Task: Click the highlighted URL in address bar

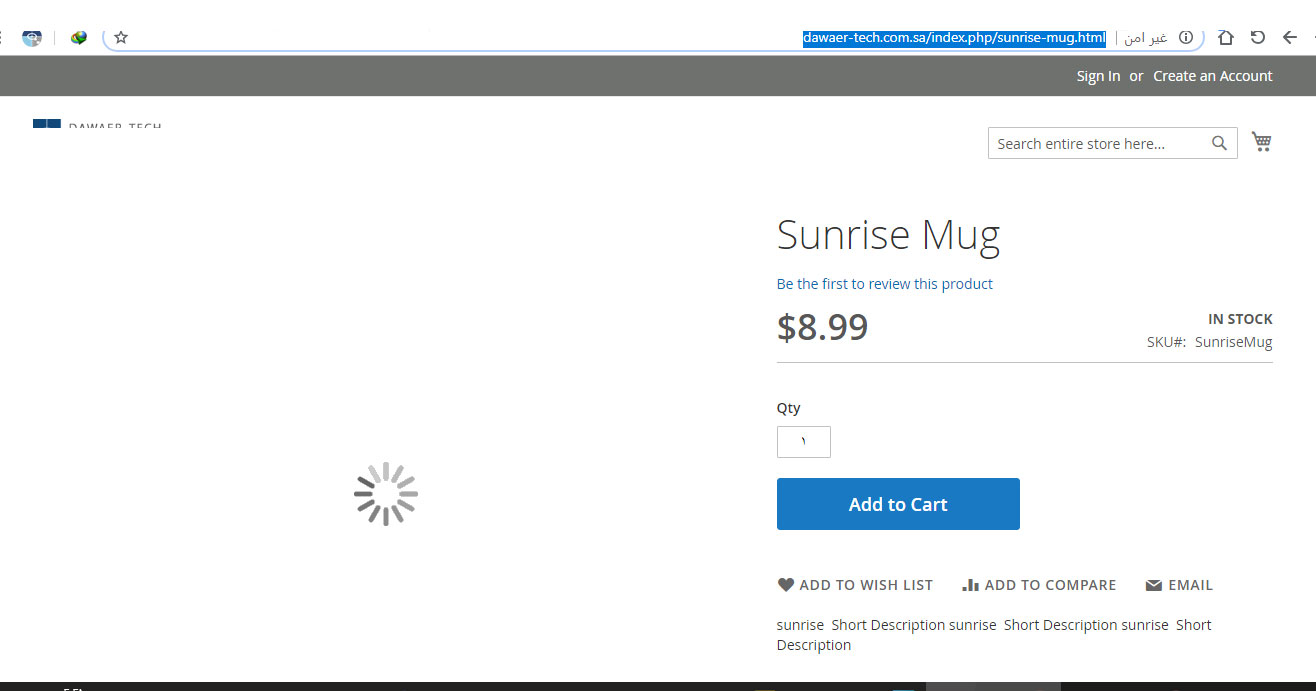Action: click(953, 38)
